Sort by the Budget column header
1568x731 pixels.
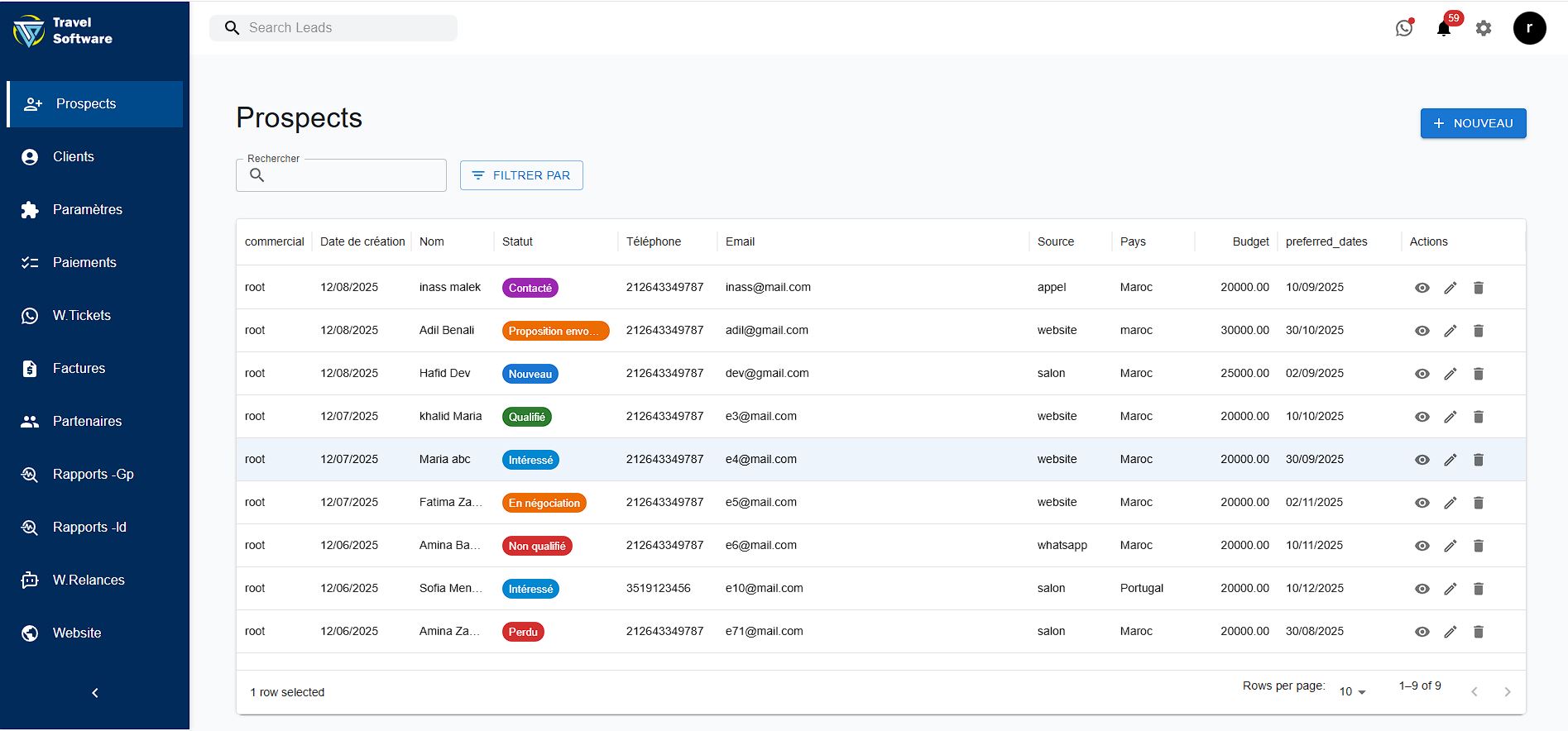point(1250,241)
